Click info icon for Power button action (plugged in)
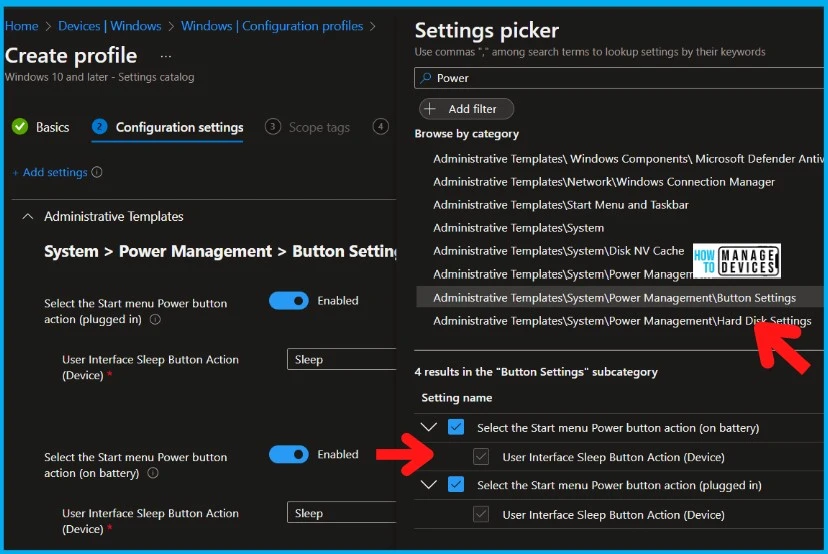Screen dimensions: 828x554 (155, 320)
